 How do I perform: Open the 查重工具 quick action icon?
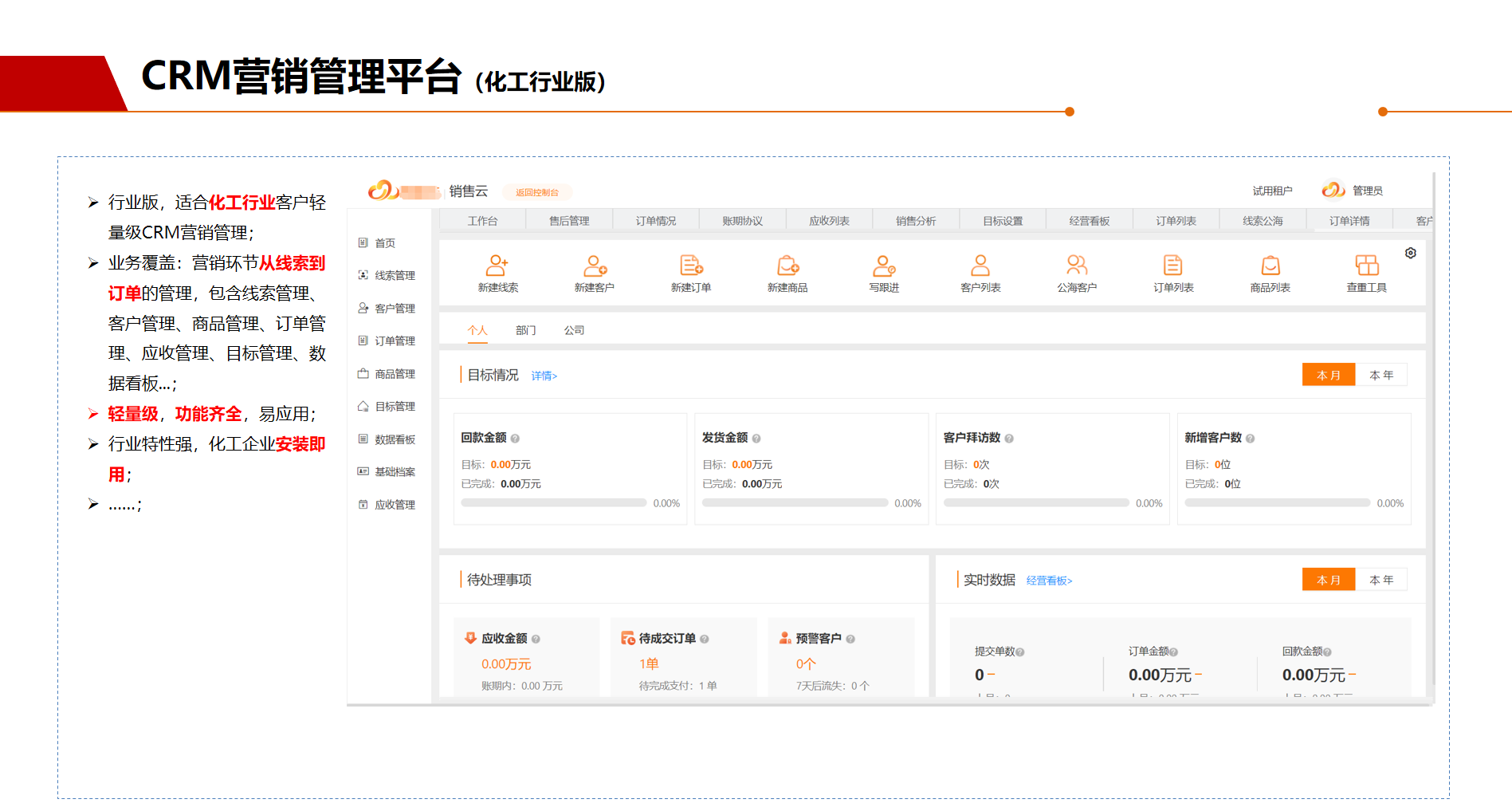(x=1367, y=265)
